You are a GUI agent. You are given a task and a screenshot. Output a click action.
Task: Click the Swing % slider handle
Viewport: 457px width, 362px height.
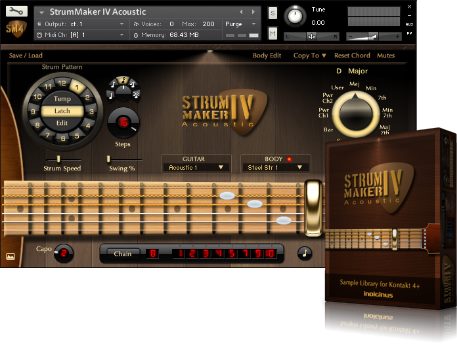108,159
